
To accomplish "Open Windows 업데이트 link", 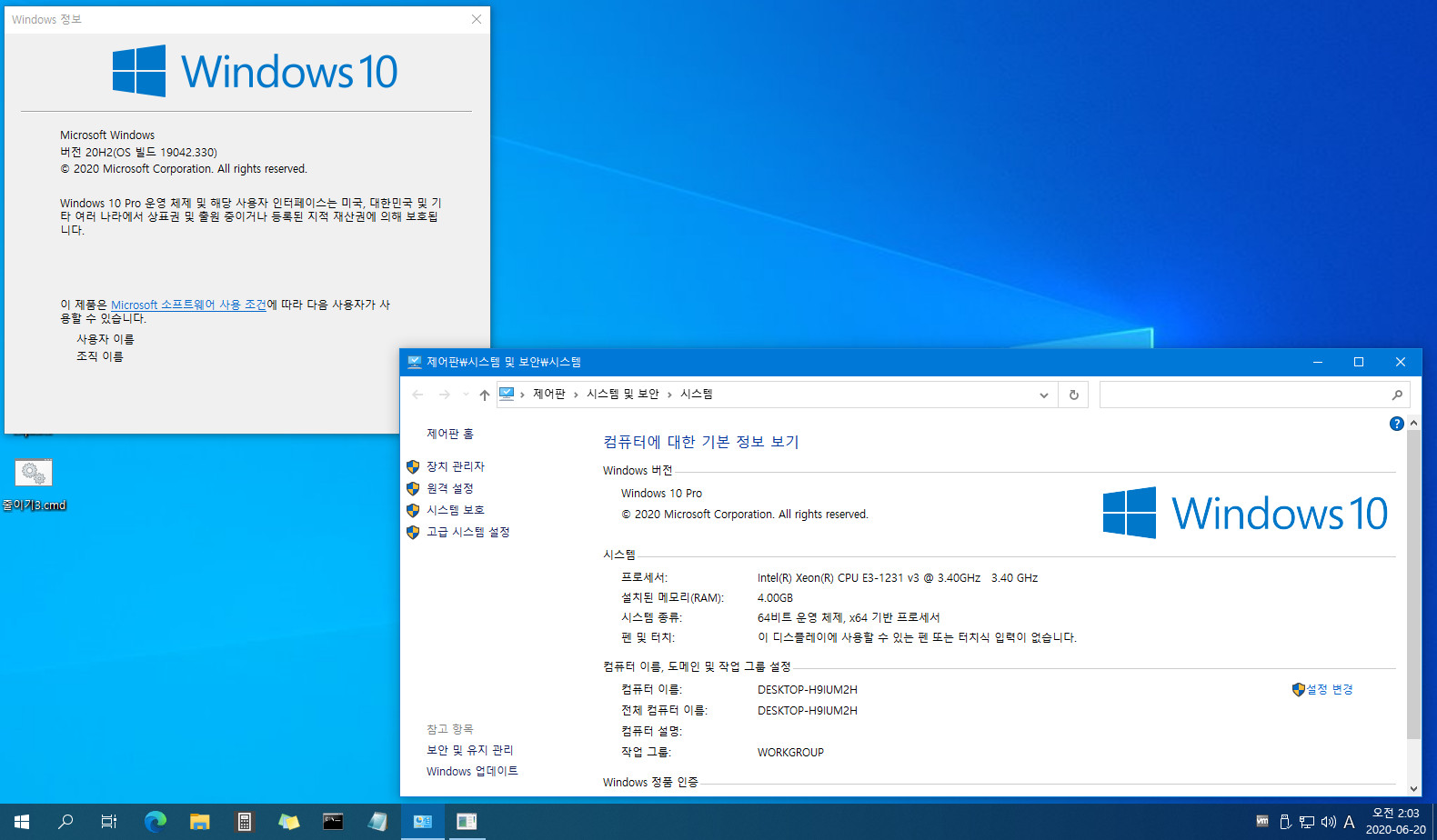I will [472, 771].
